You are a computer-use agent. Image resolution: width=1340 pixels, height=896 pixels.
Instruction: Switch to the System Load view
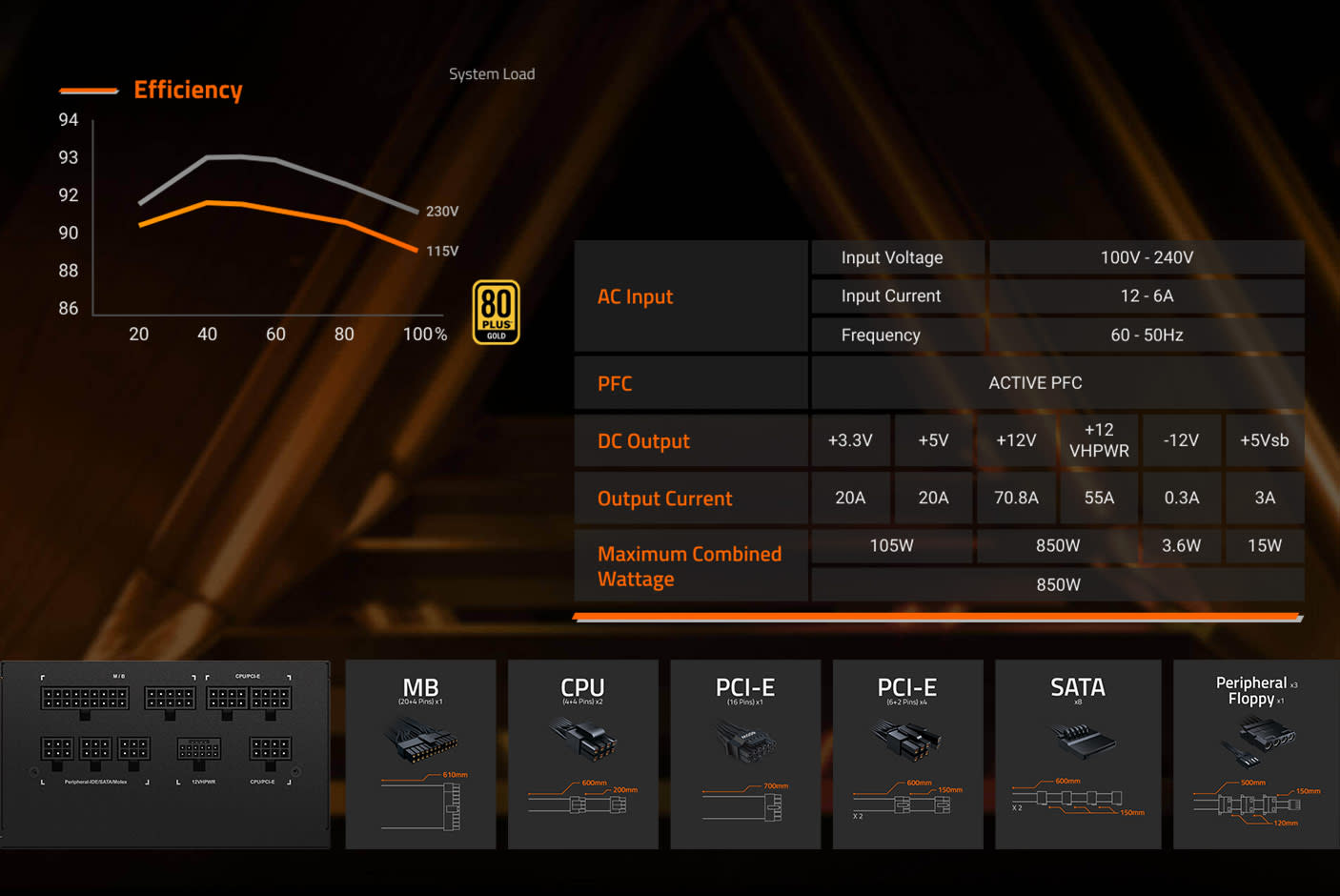[492, 73]
